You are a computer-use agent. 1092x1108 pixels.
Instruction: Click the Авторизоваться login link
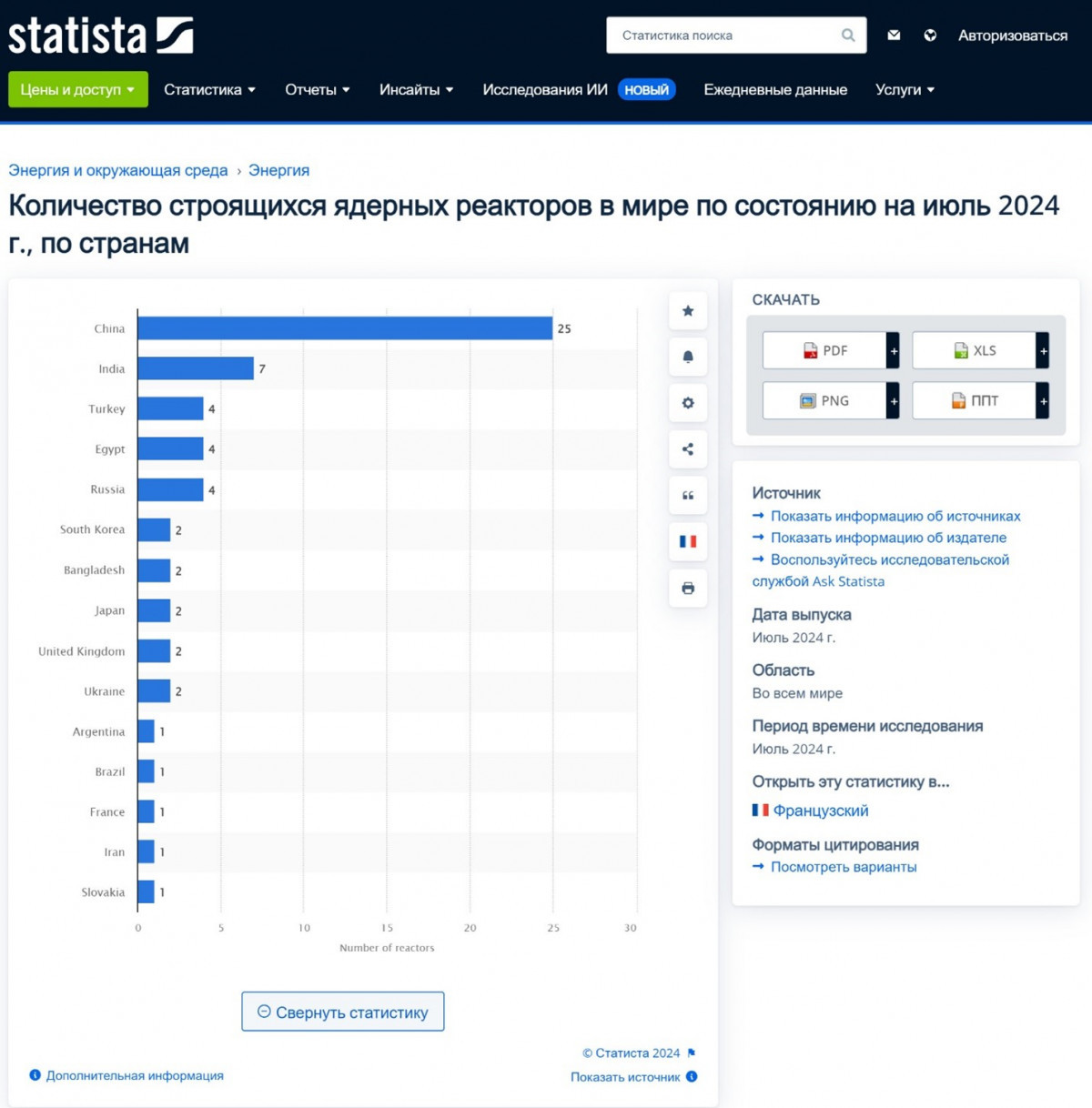click(x=1012, y=35)
